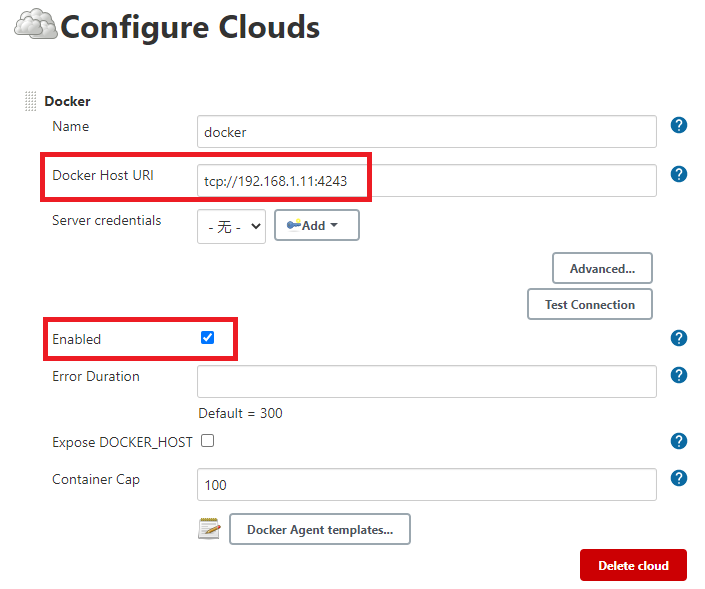The height and width of the screenshot is (589, 705).
Task: Open help for Docker Host URI
Action: click(678, 174)
